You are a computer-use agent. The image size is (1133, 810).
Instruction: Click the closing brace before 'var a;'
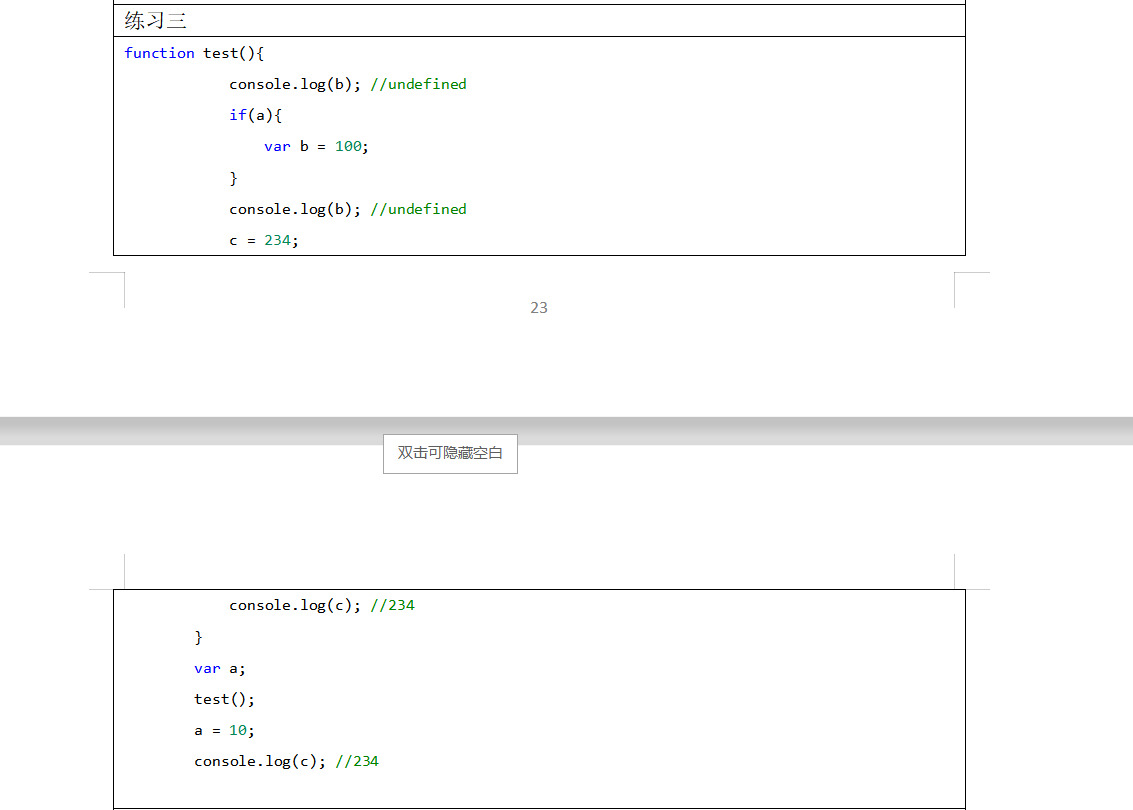[x=199, y=637]
